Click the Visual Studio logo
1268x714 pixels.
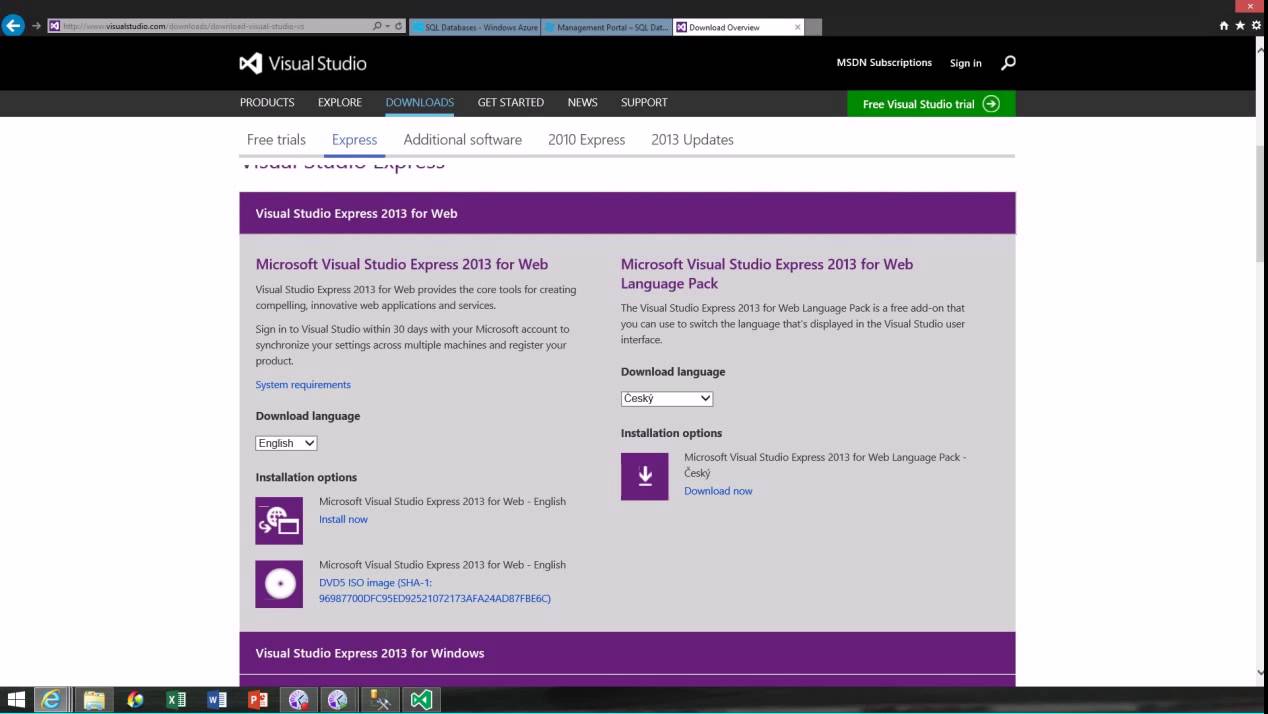coord(303,63)
